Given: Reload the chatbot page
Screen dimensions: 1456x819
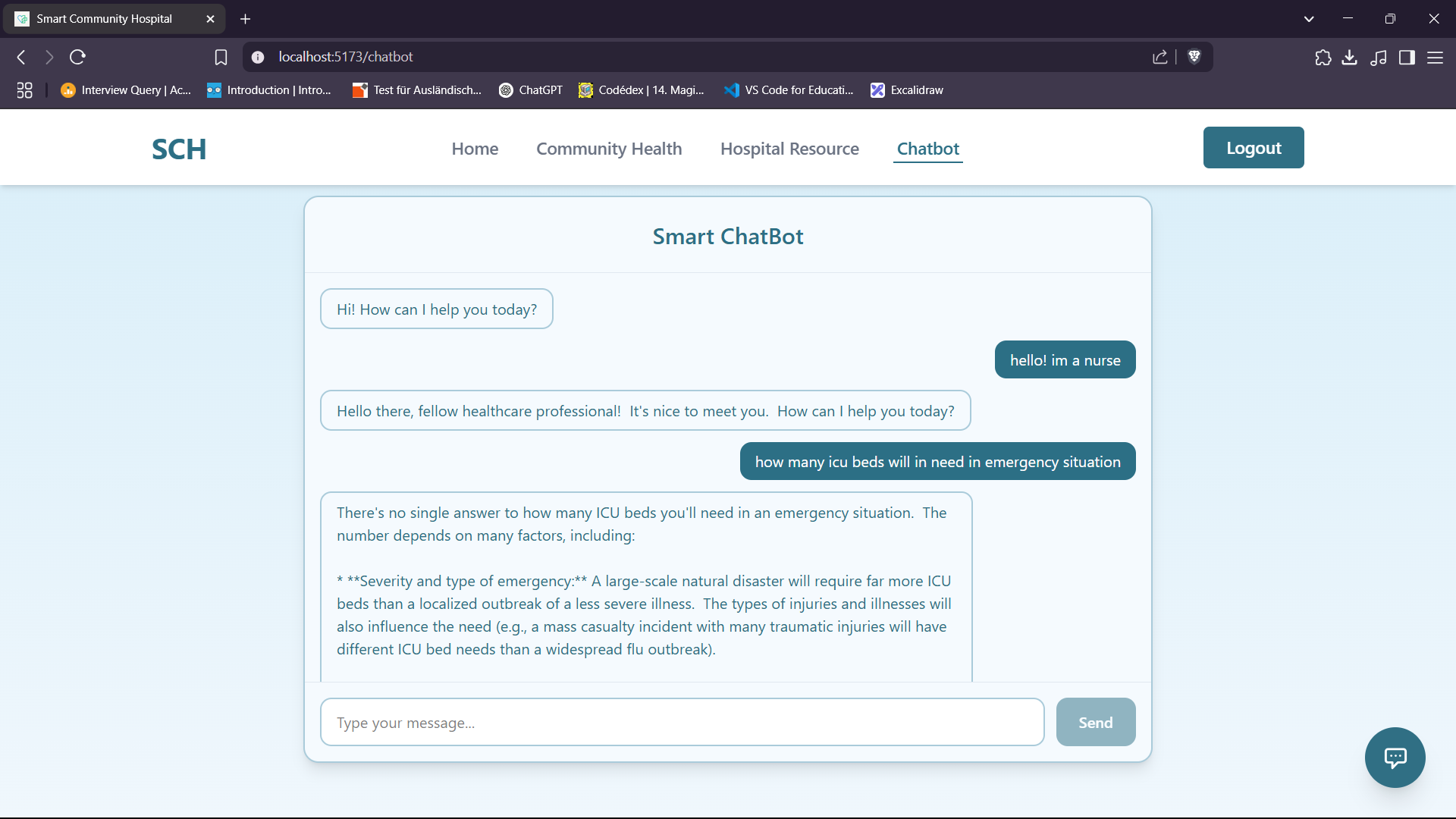Looking at the screenshot, I should point(77,57).
